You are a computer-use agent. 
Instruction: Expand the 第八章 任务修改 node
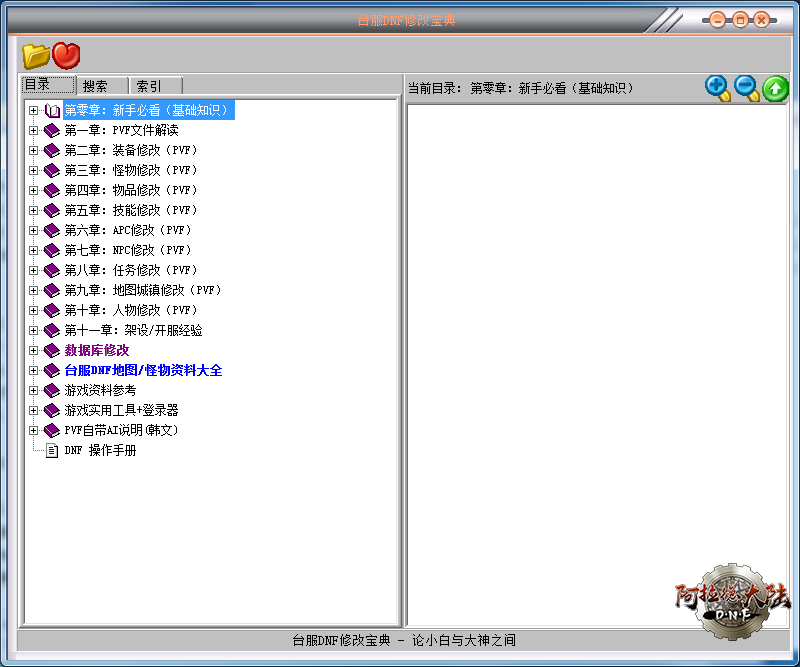[x=33, y=270]
